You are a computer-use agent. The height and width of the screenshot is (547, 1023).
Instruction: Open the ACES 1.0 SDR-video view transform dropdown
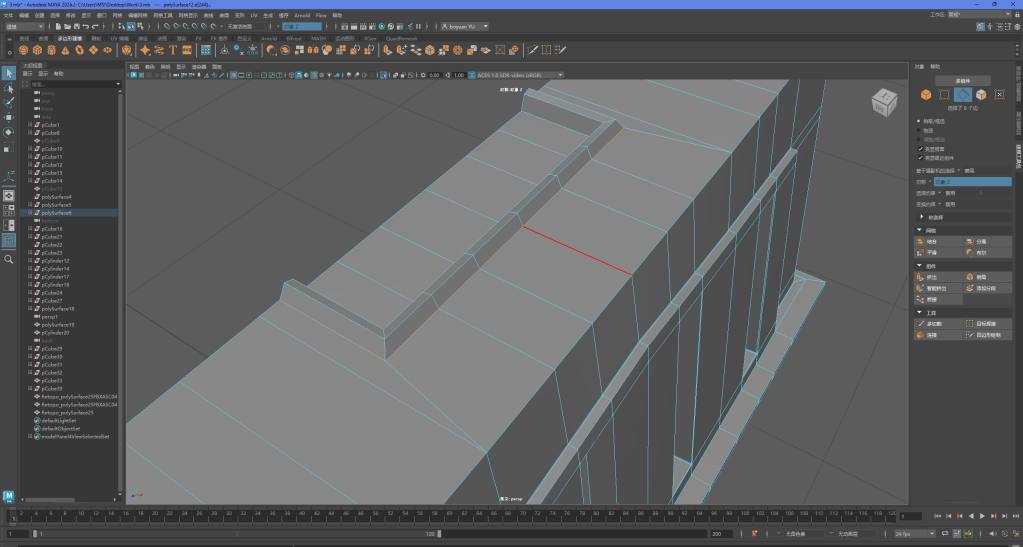[513, 75]
